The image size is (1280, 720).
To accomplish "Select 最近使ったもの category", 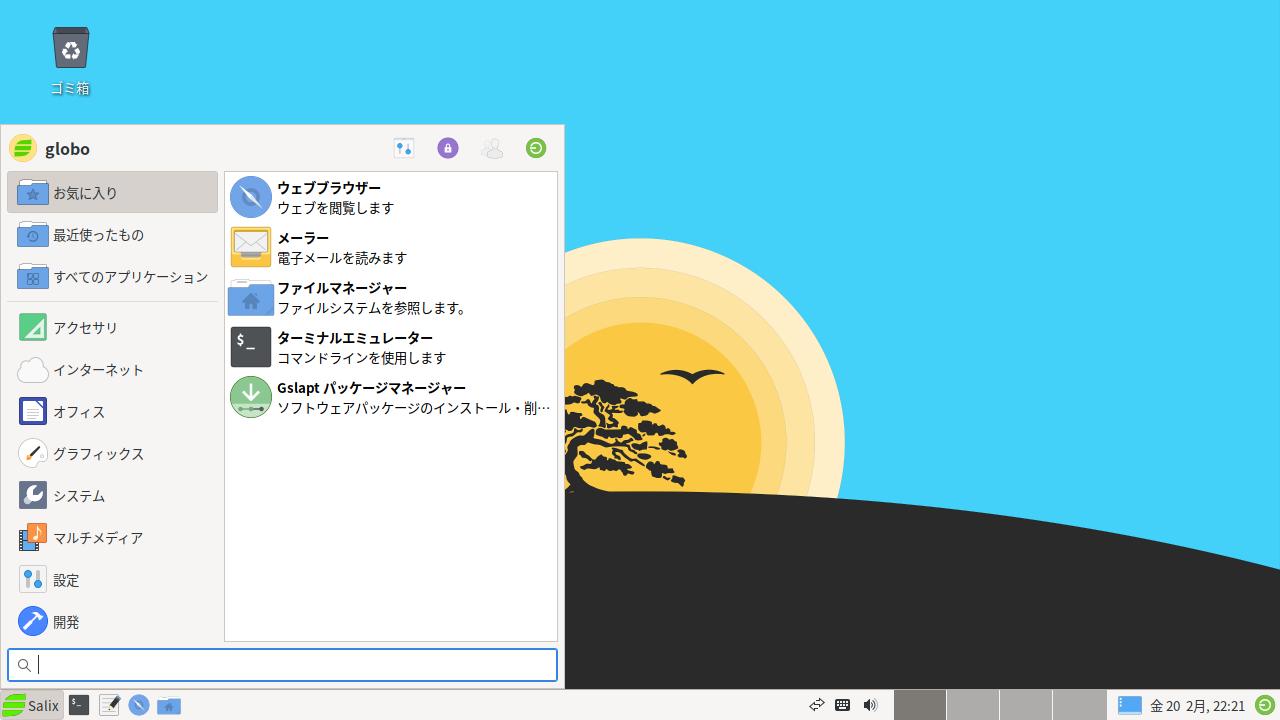I will (x=112, y=235).
